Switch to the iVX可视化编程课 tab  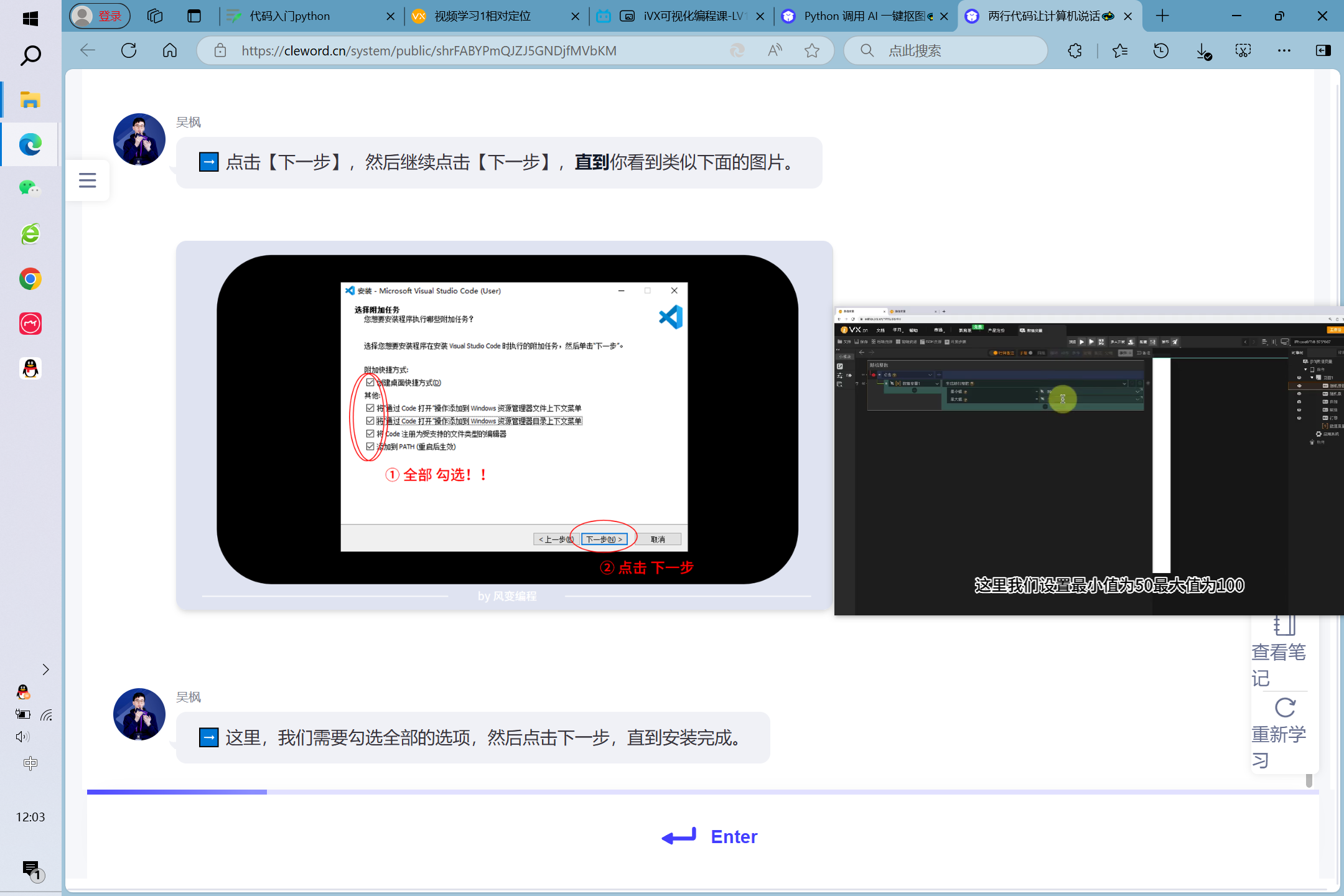pos(680,16)
